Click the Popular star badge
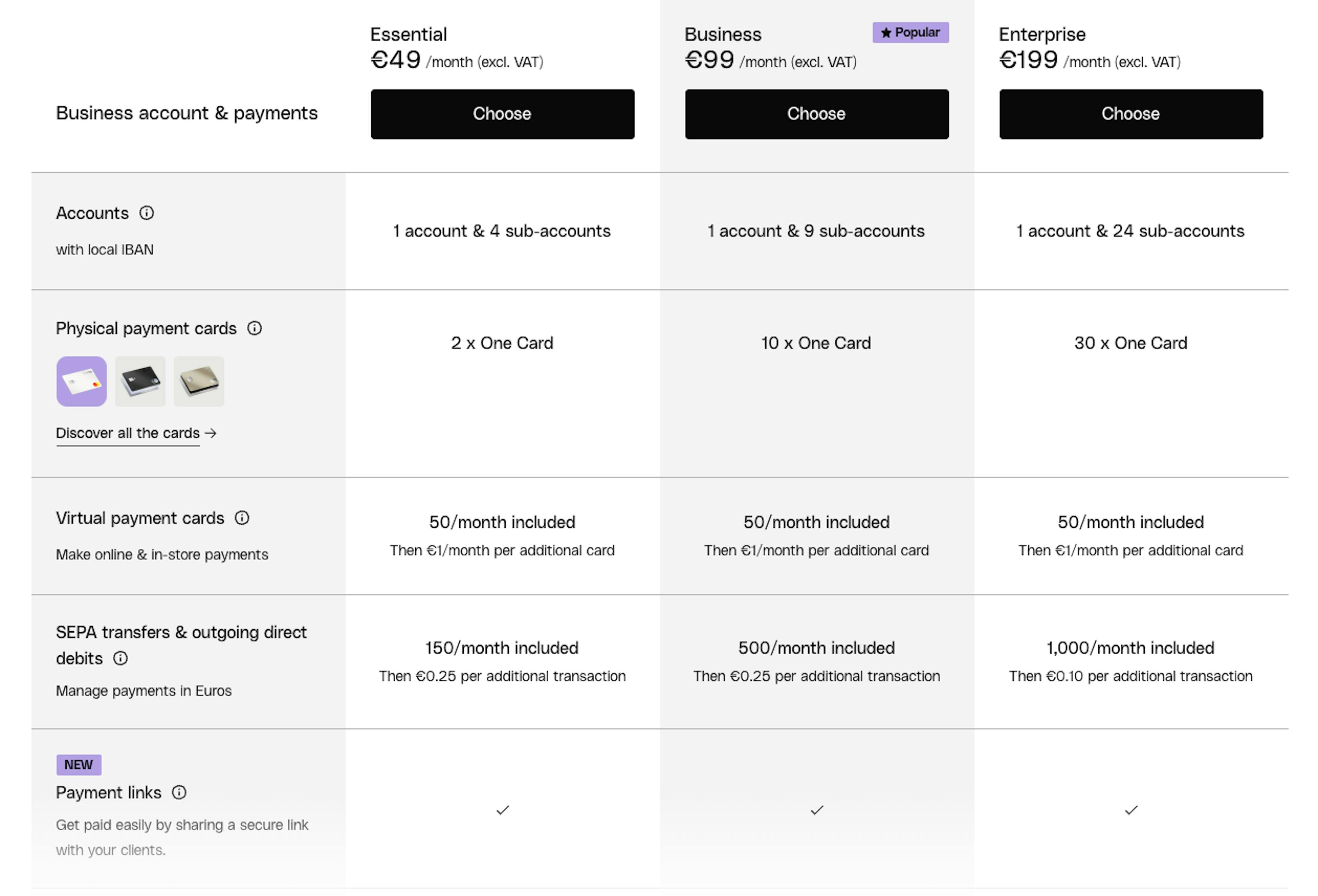1318x896 pixels. pyautogui.click(x=910, y=33)
